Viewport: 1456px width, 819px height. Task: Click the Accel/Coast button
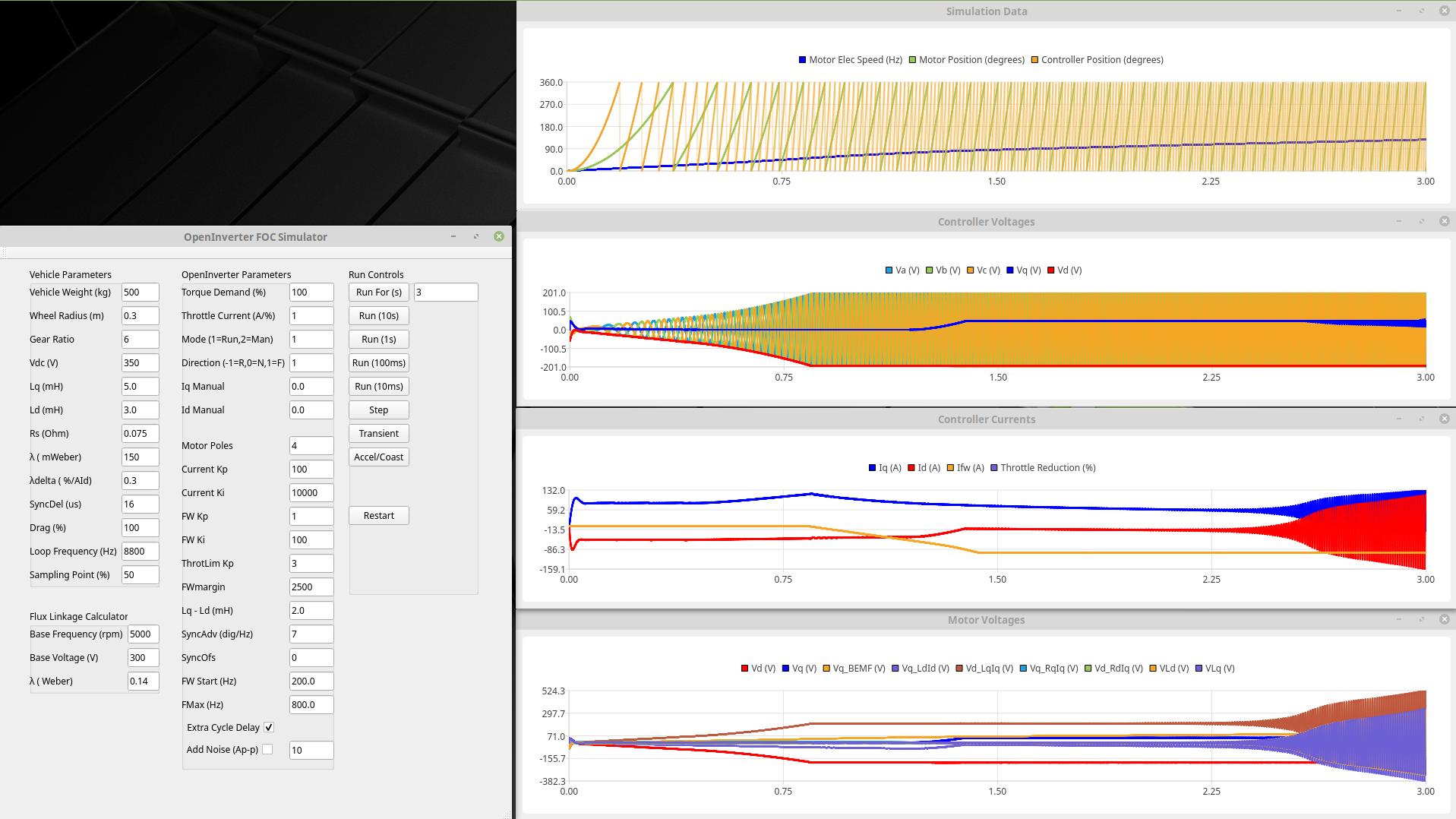pos(378,457)
